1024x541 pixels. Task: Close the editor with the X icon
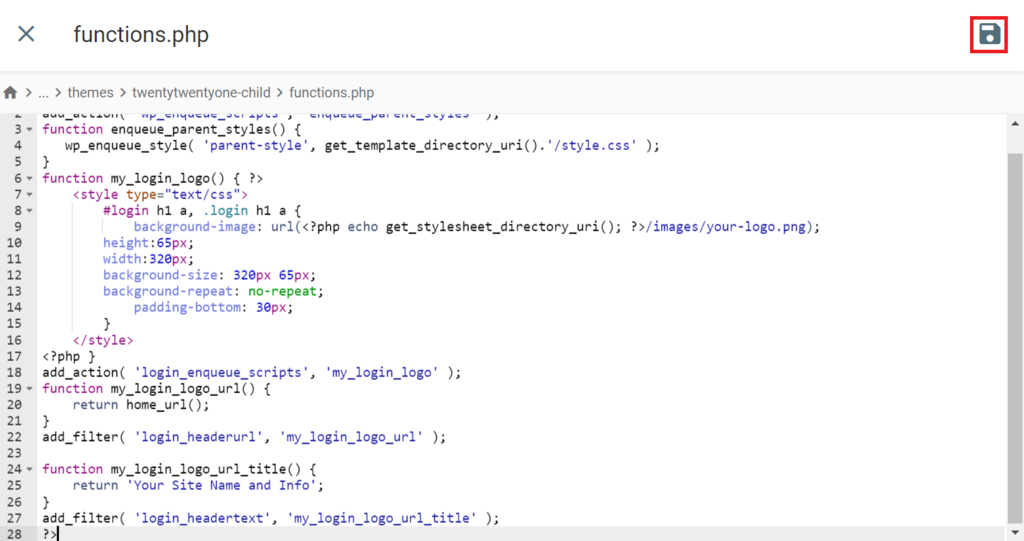tap(26, 33)
